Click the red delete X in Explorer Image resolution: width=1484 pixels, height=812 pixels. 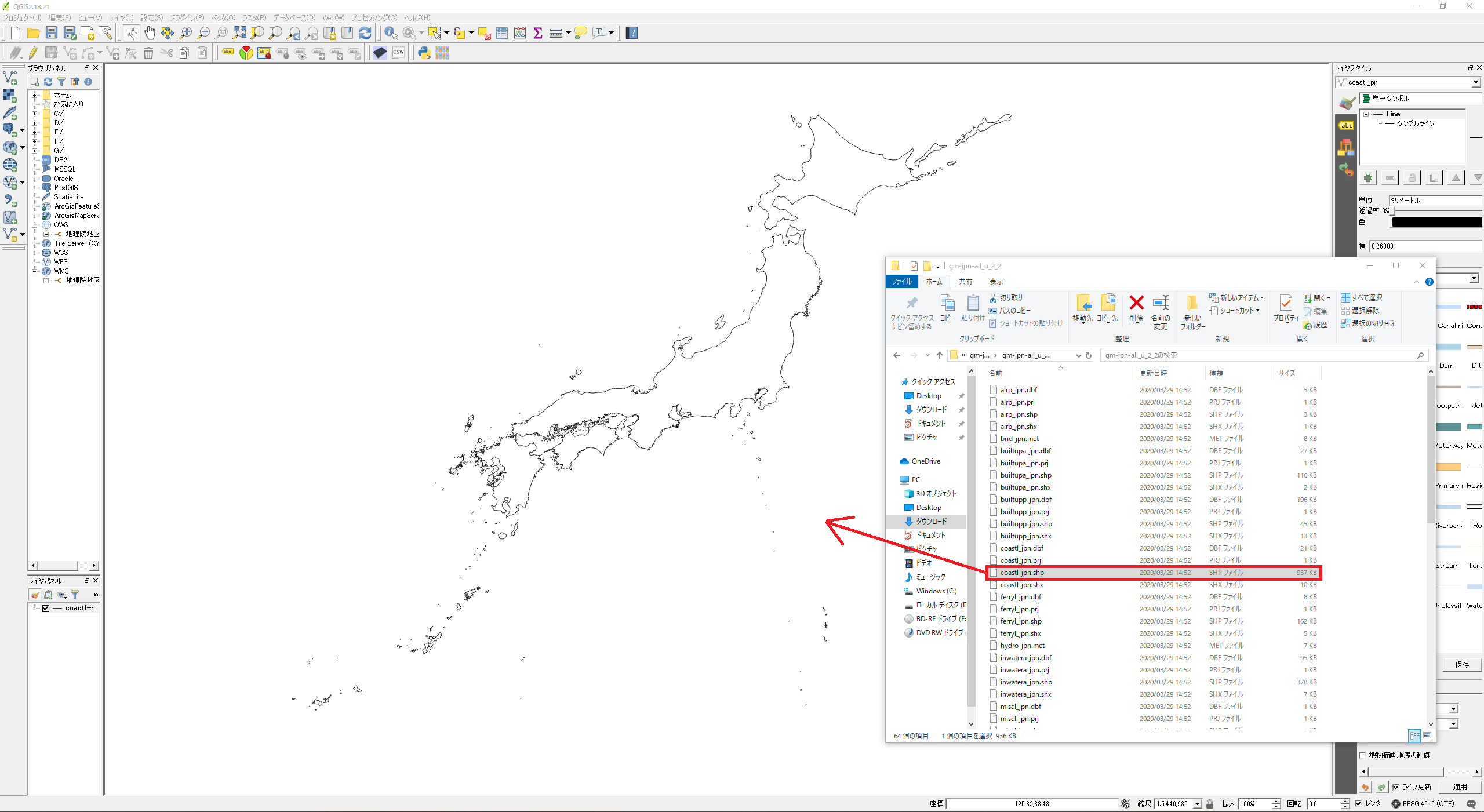[x=1136, y=303]
